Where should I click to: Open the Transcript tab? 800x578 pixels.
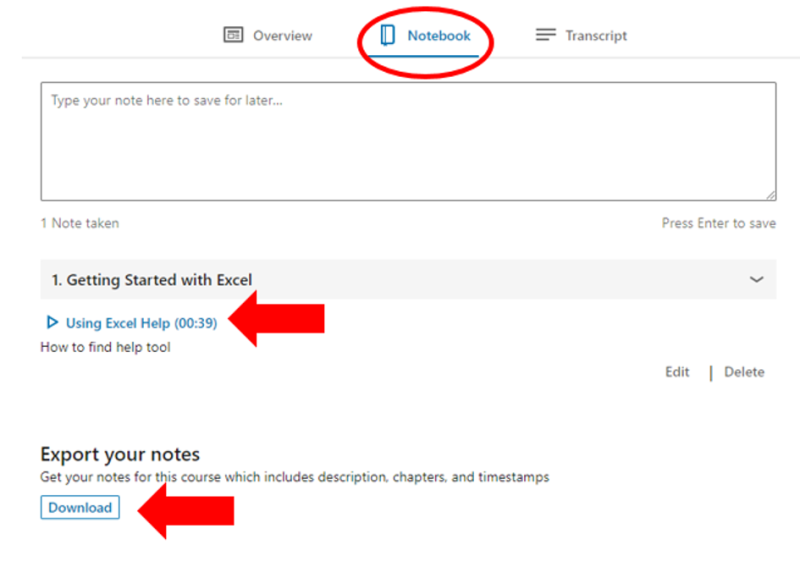pyautogui.click(x=596, y=35)
